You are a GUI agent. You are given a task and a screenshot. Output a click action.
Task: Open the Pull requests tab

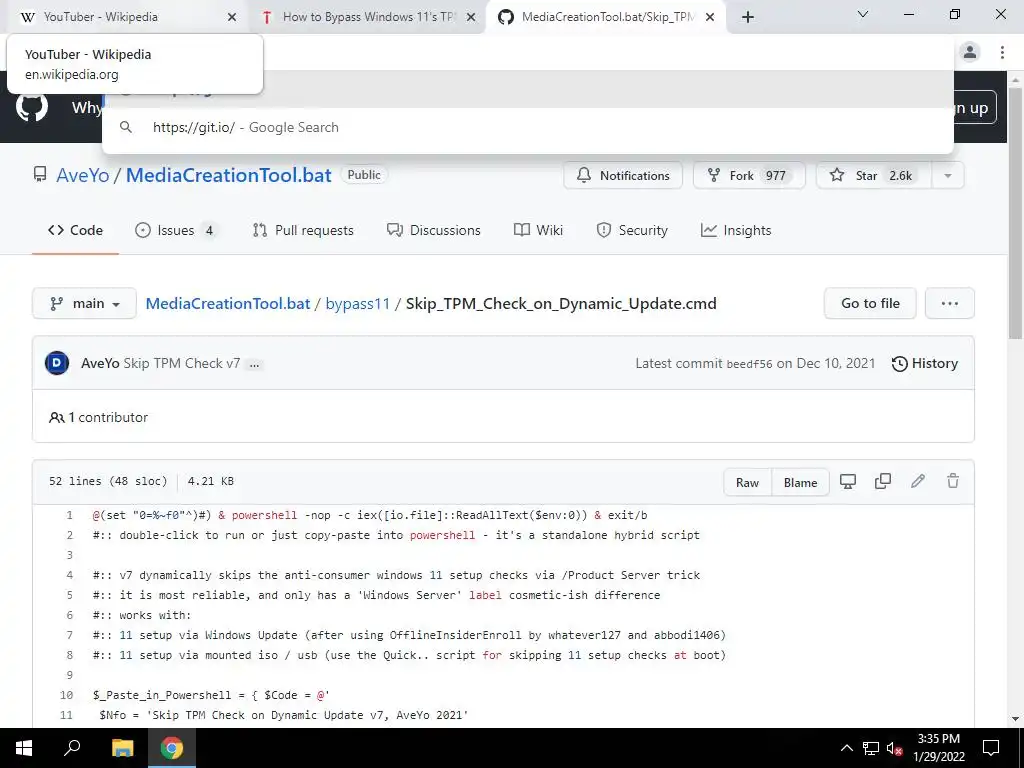303,231
